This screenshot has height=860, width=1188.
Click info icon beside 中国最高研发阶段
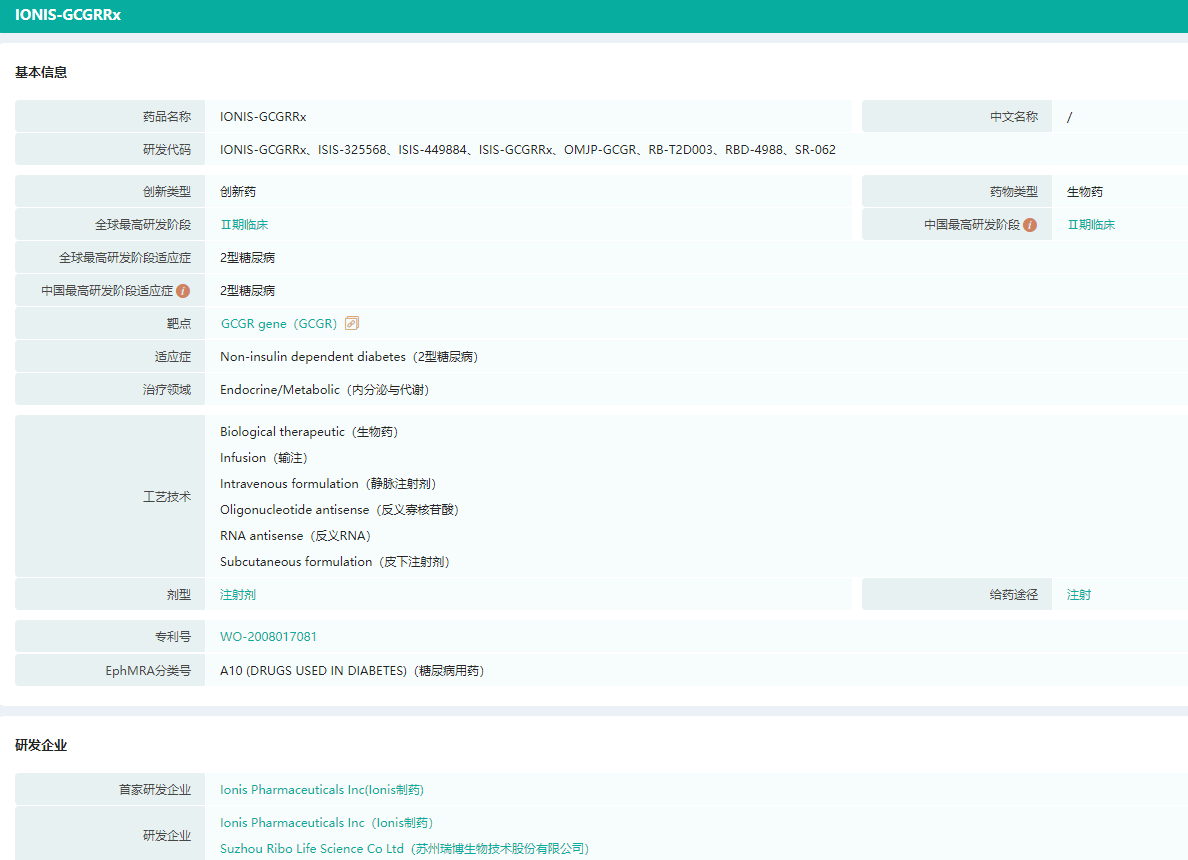(x=1030, y=225)
